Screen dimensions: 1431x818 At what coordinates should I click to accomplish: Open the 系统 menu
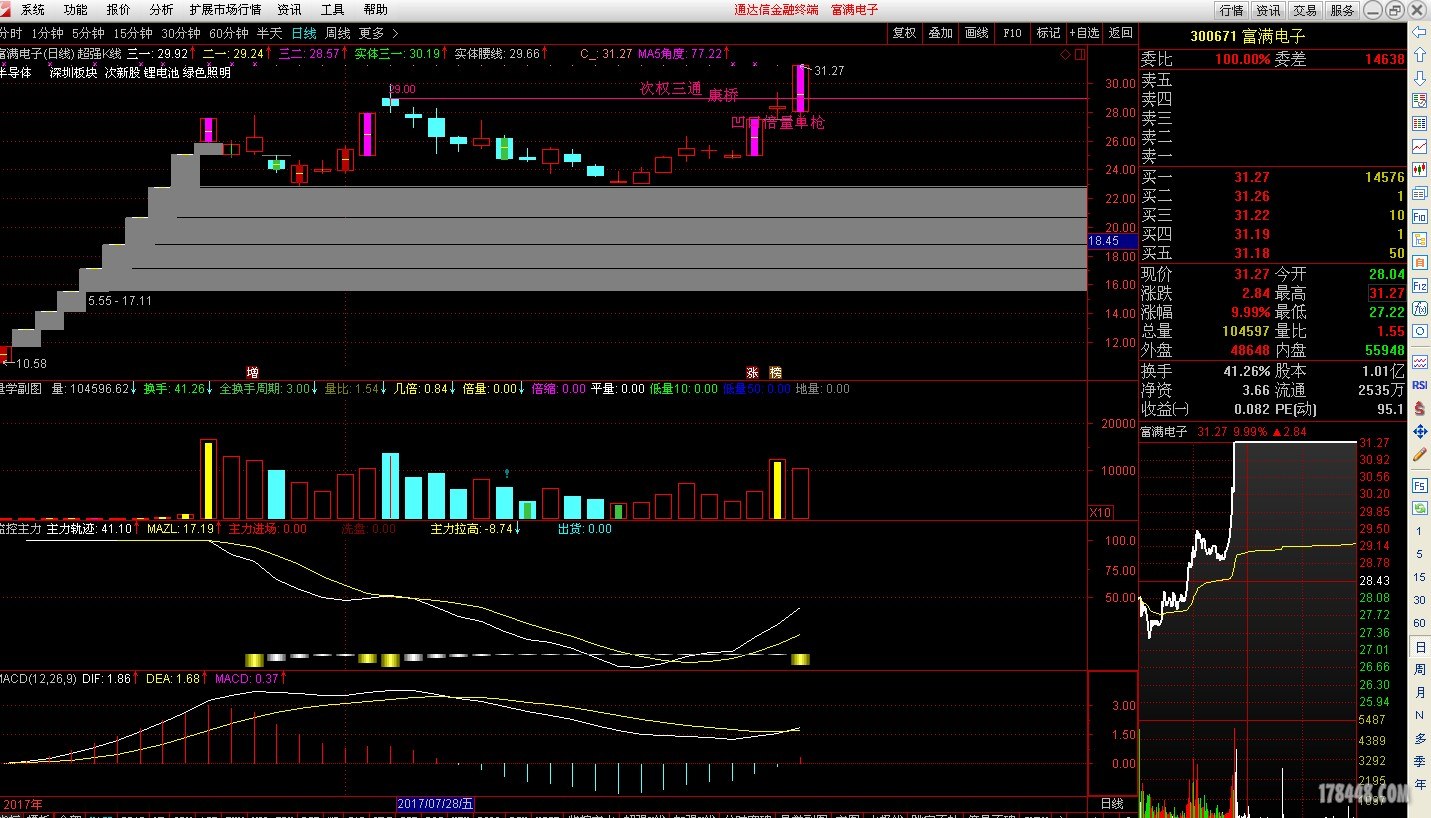pyautogui.click(x=33, y=10)
